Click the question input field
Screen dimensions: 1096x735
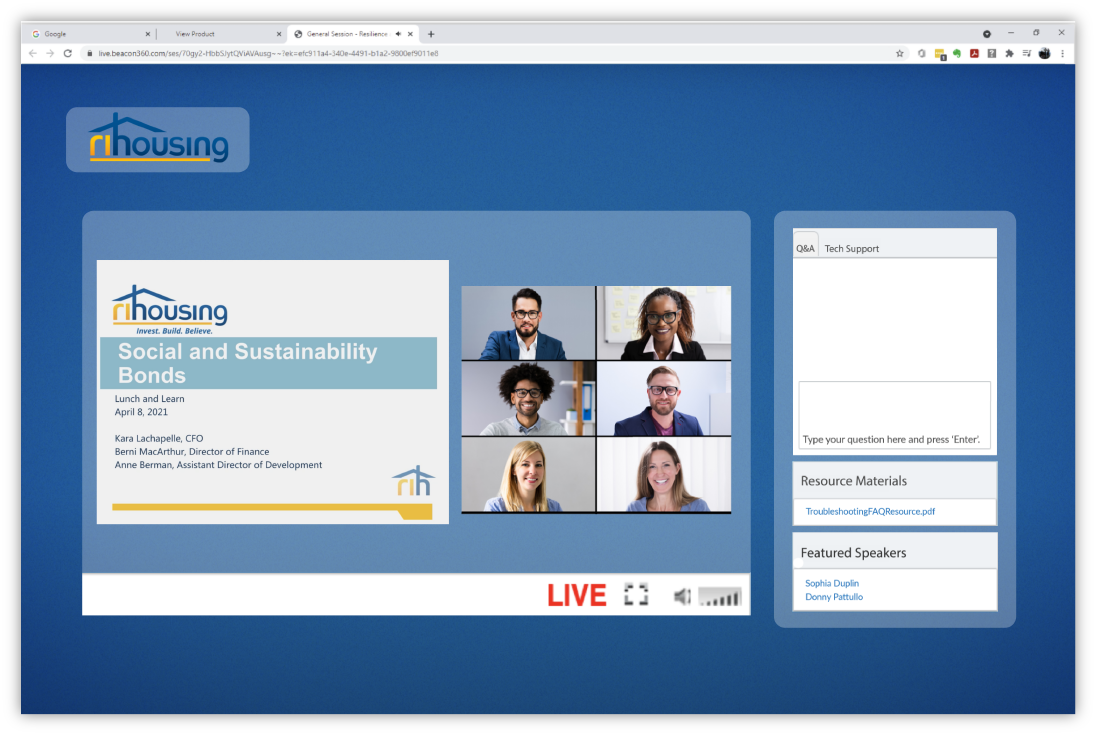[x=894, y=415]
